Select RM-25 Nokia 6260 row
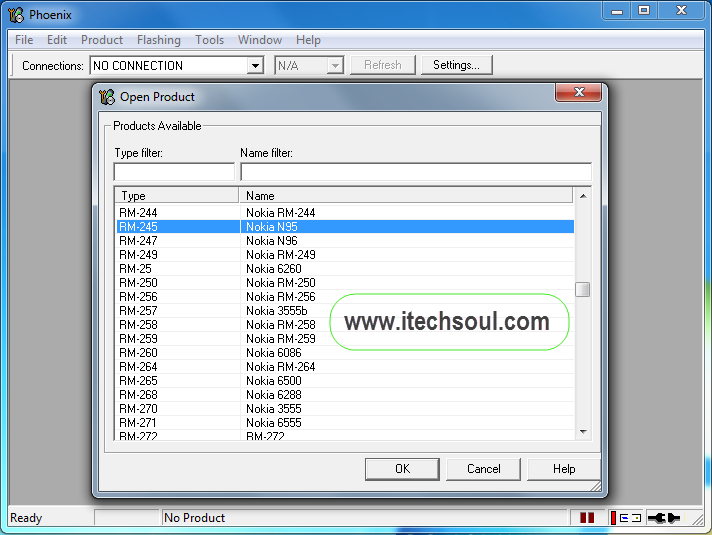This screenshot has width=712, height=535. point(345,269)
